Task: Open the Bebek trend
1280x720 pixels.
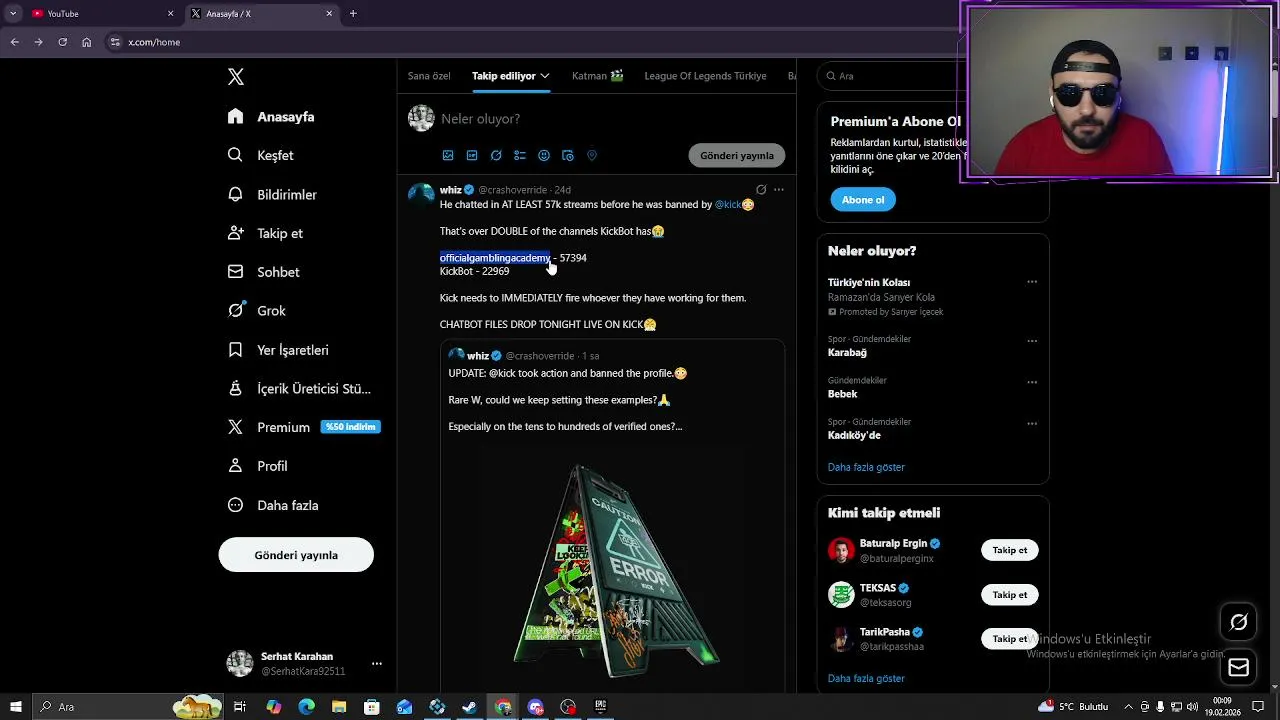Action: (843, 394)
